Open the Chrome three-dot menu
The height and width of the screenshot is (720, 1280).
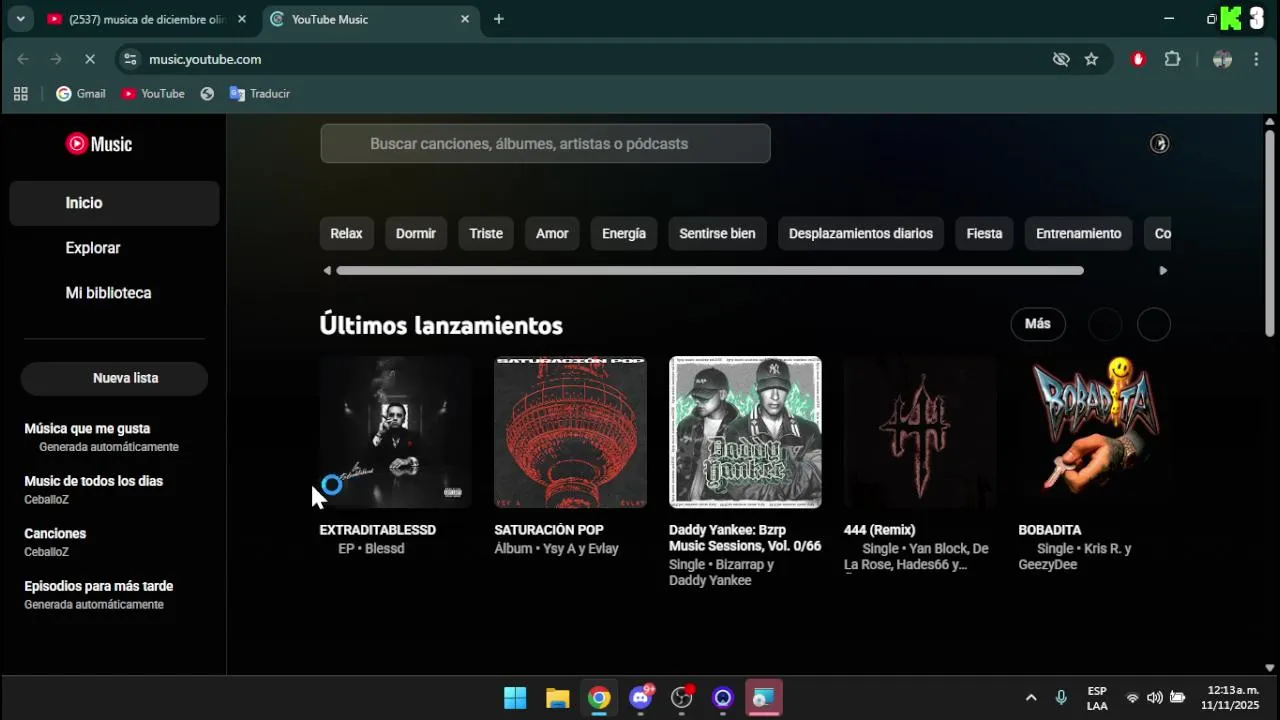pos(1256,59)
